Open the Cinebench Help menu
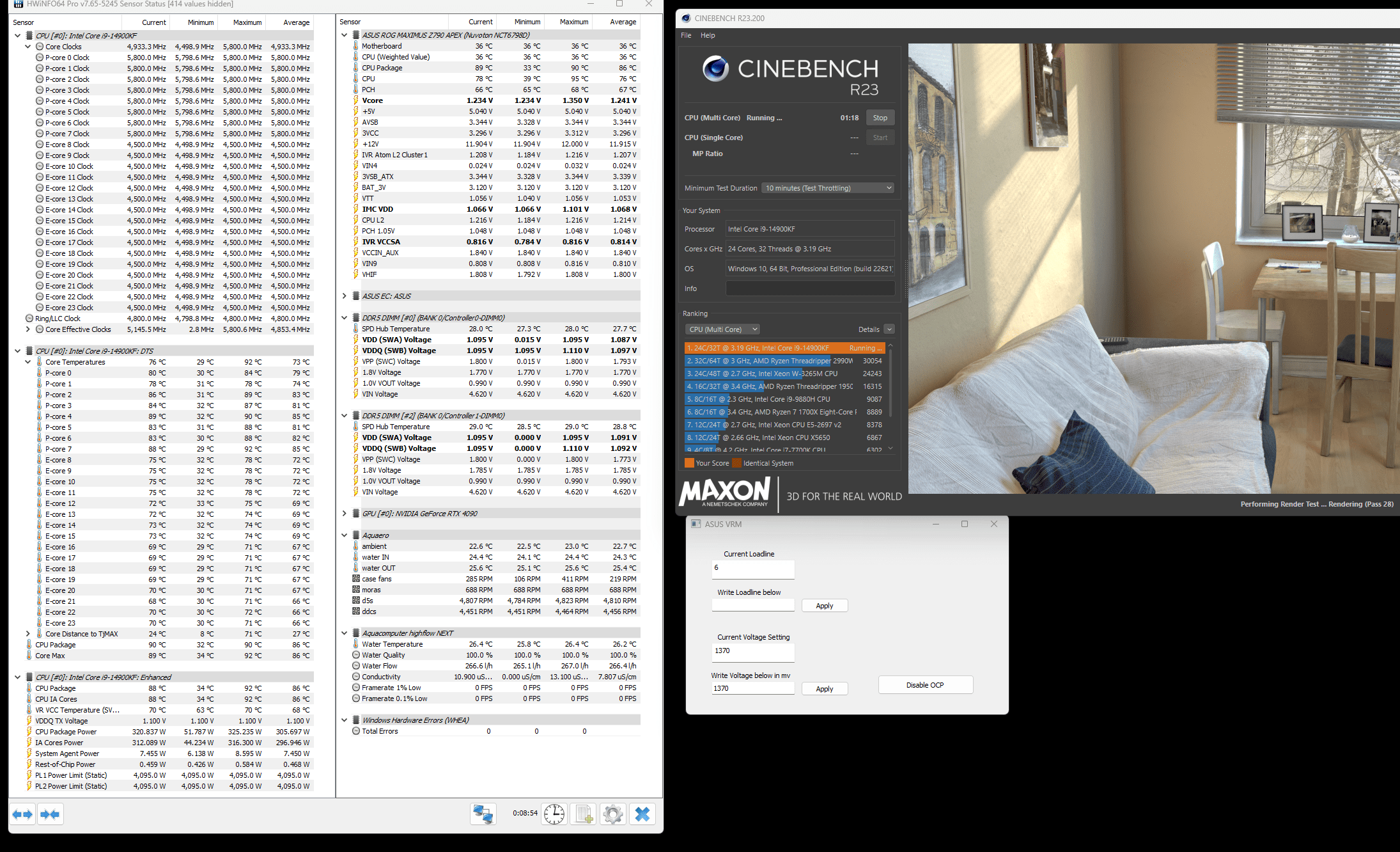1400x852 pixels. pos(708,35)
